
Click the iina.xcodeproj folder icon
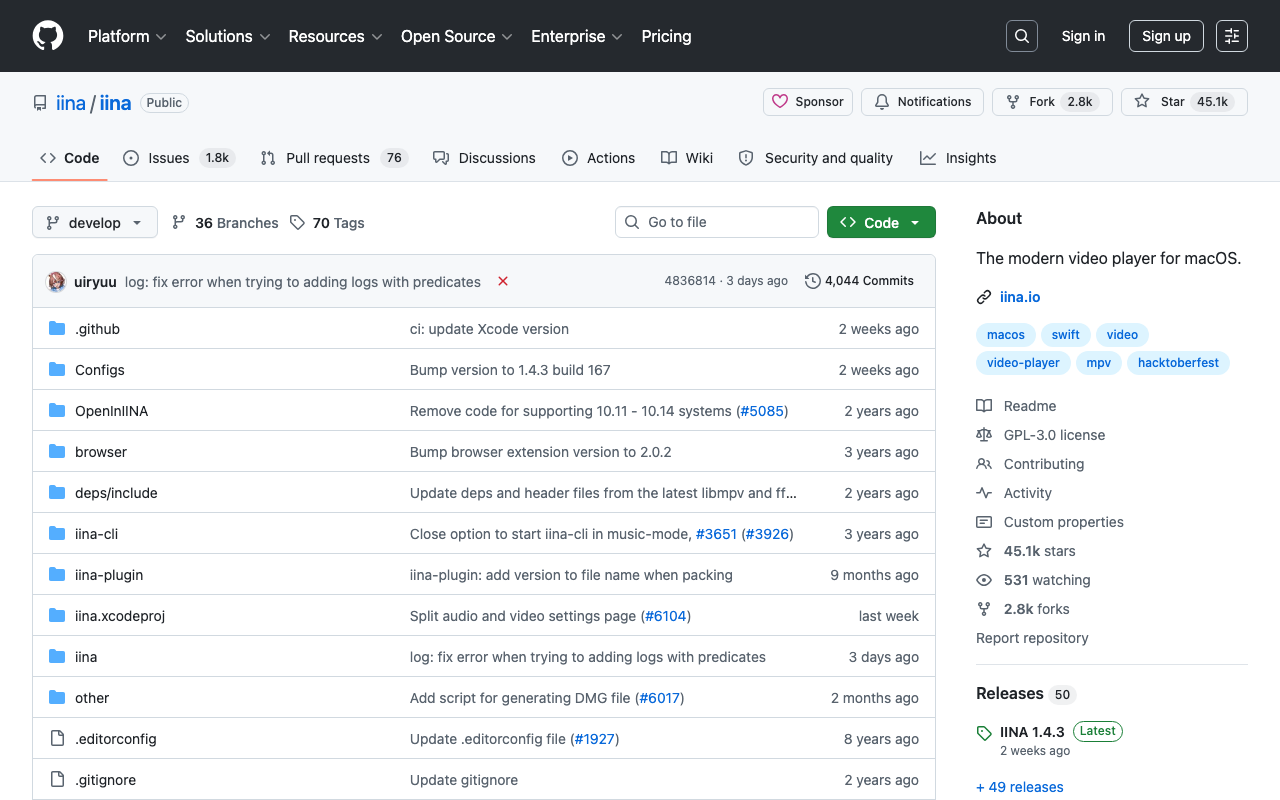click(x=57, y=616)
